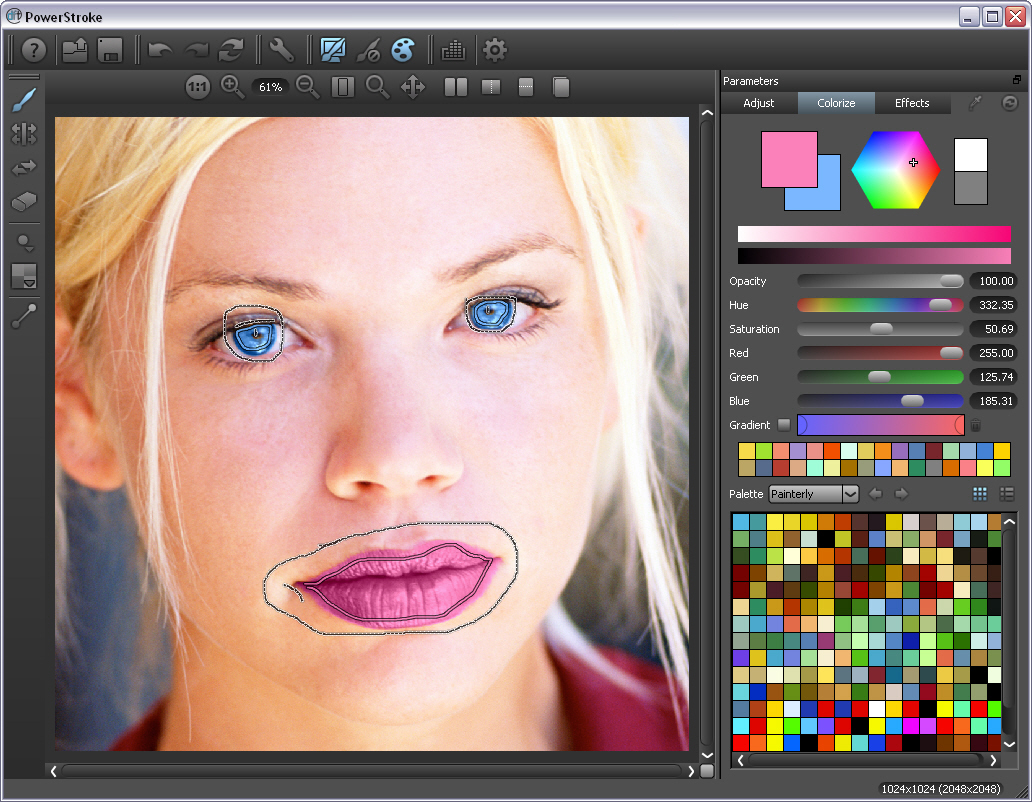
Task: Click the histogram icon in toolbar
Action: coord(453,50)
